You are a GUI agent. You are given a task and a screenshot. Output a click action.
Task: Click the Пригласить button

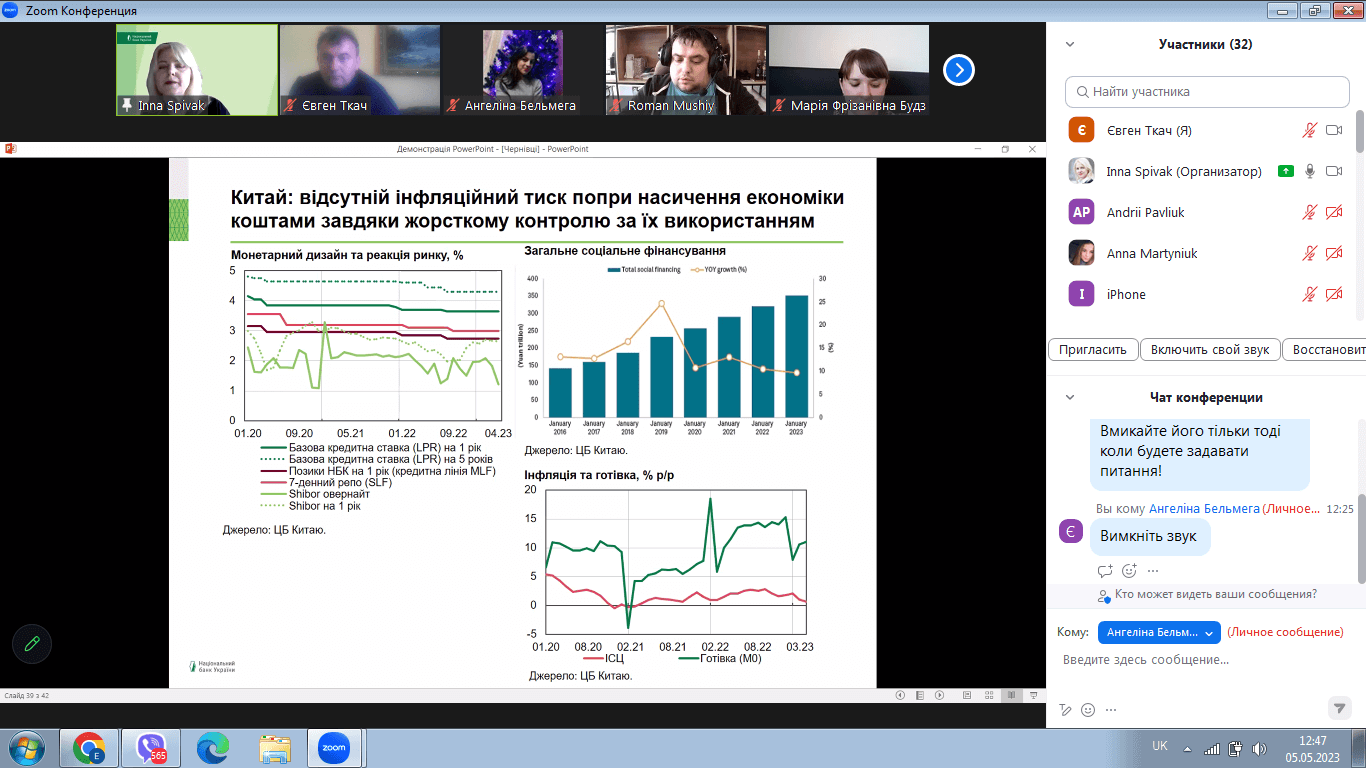1094,350
